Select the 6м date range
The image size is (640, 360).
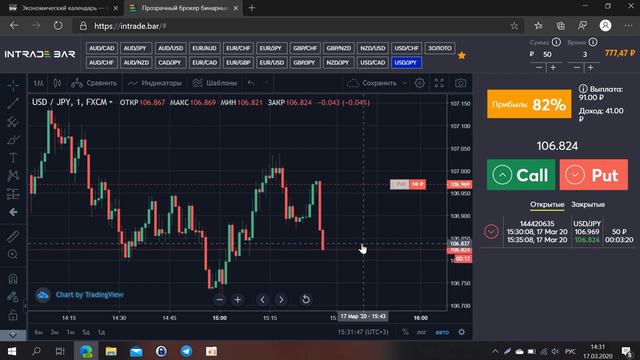(x=38, y=332)
